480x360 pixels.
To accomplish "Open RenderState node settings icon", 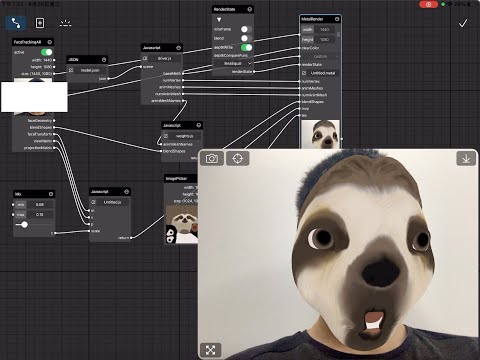I will pos(250,9).
